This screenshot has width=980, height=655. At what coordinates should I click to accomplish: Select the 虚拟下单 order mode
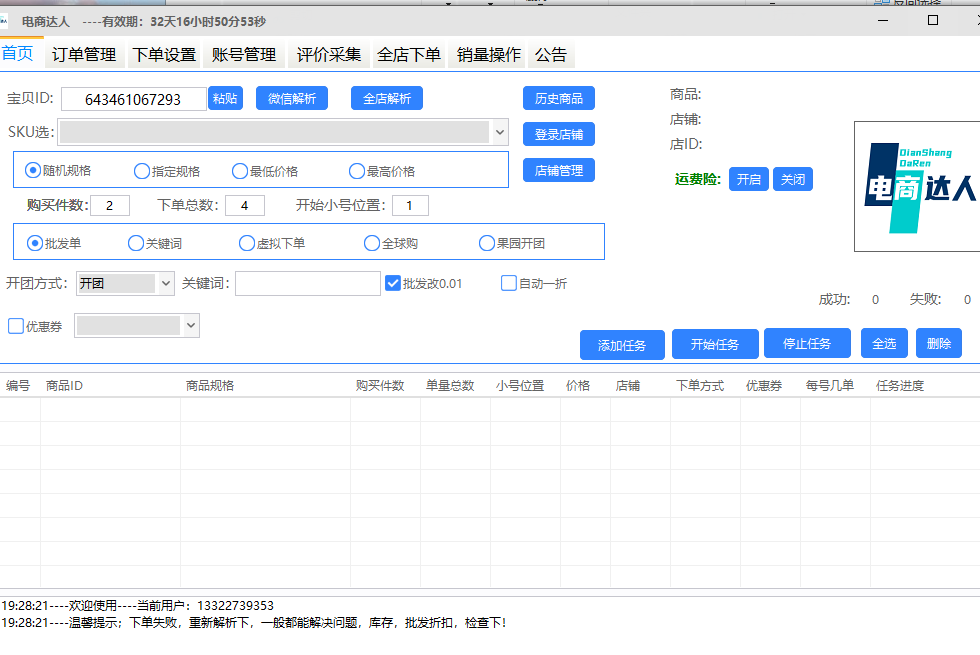pos(246,242)
